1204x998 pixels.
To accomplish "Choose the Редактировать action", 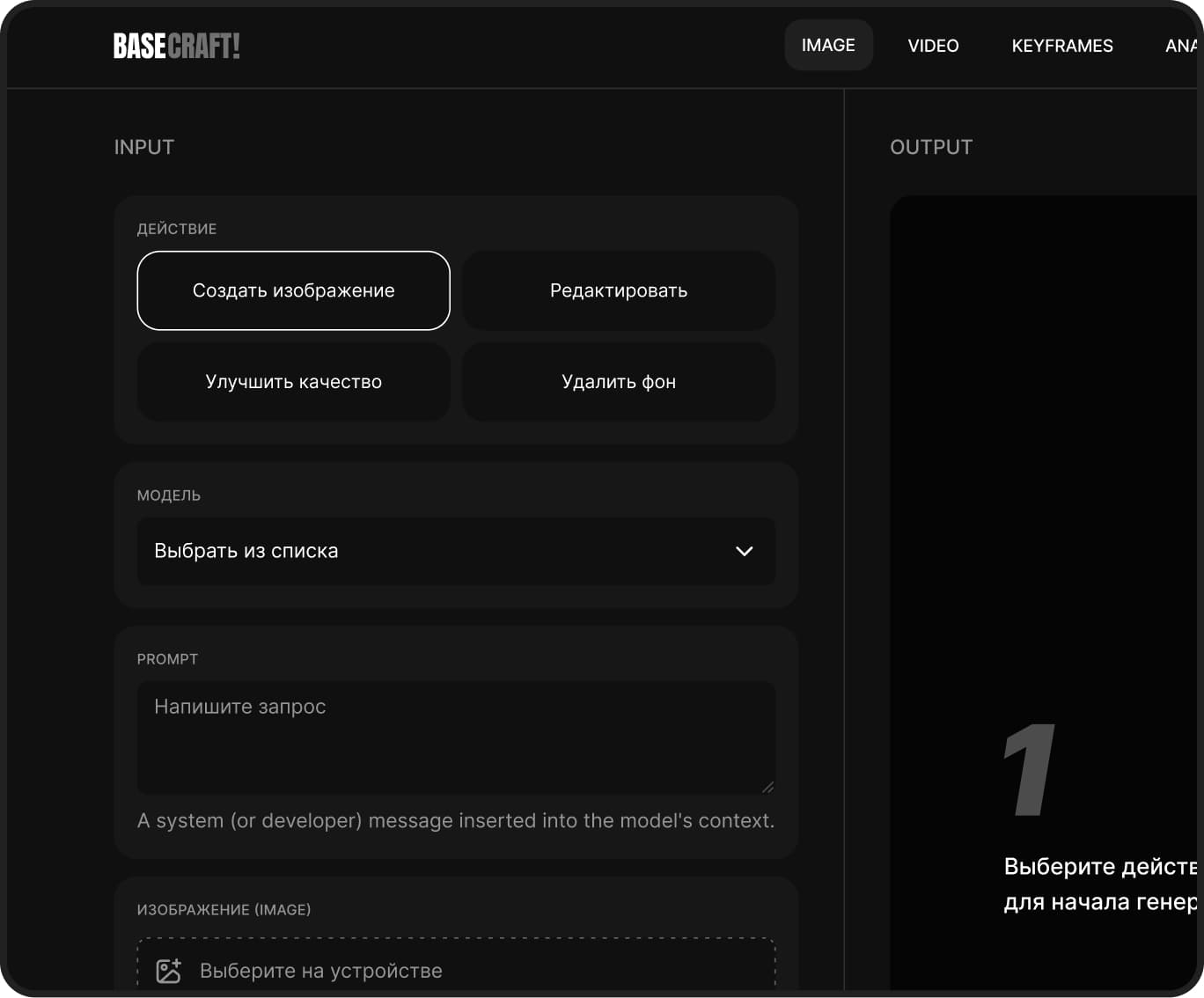I will tap(618, 290).
